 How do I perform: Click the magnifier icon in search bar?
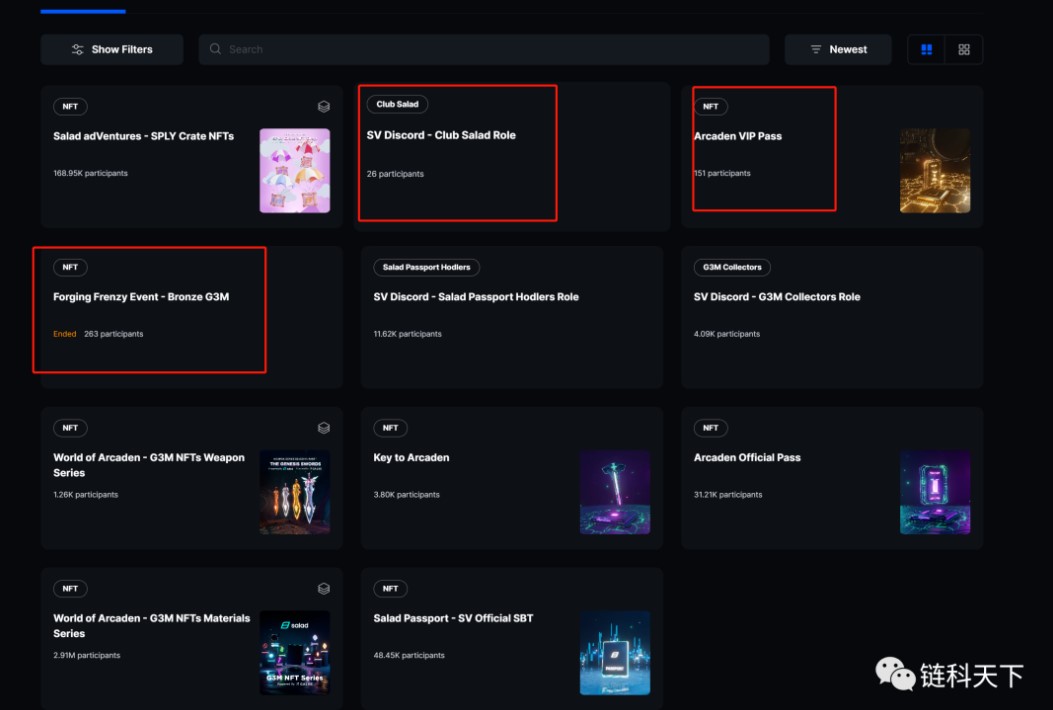tap(215, 49)
